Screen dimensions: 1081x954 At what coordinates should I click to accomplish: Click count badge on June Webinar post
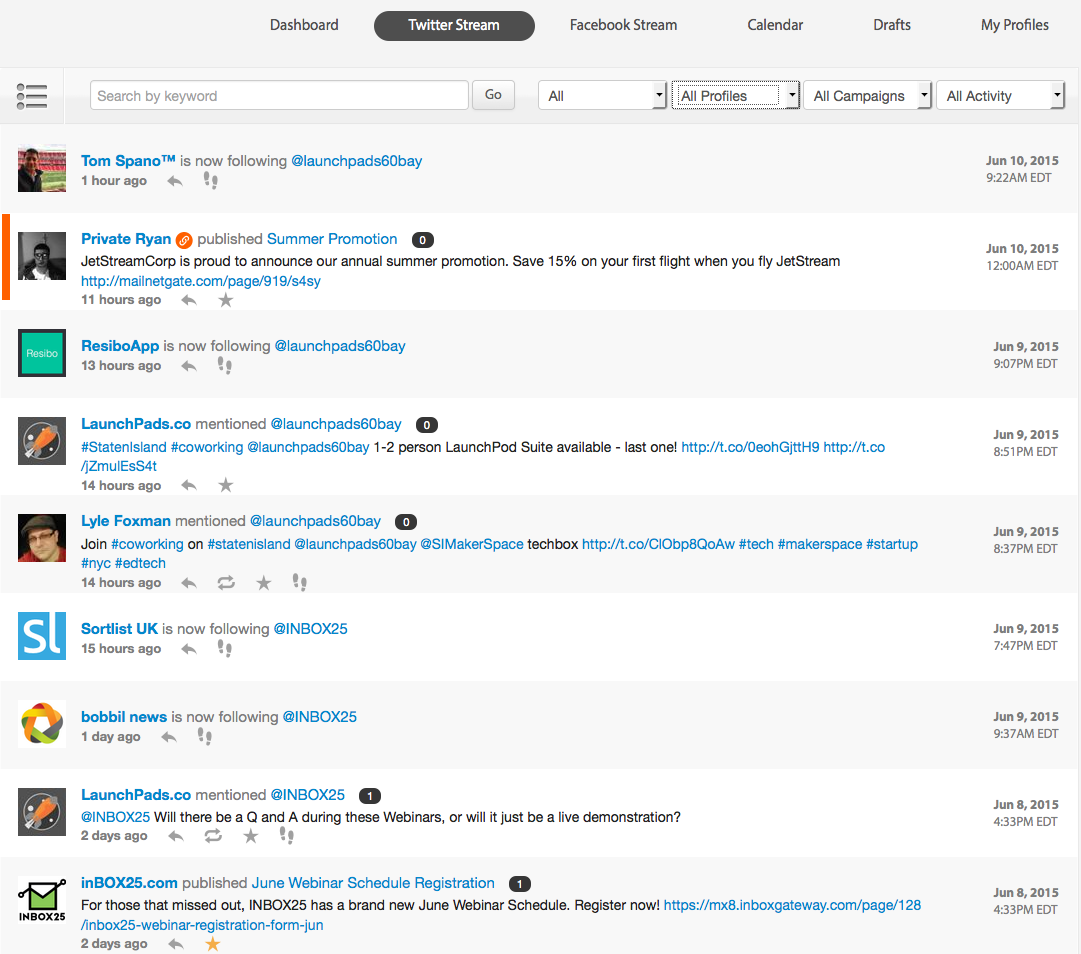pyautogui.click(x=520, y=884)
